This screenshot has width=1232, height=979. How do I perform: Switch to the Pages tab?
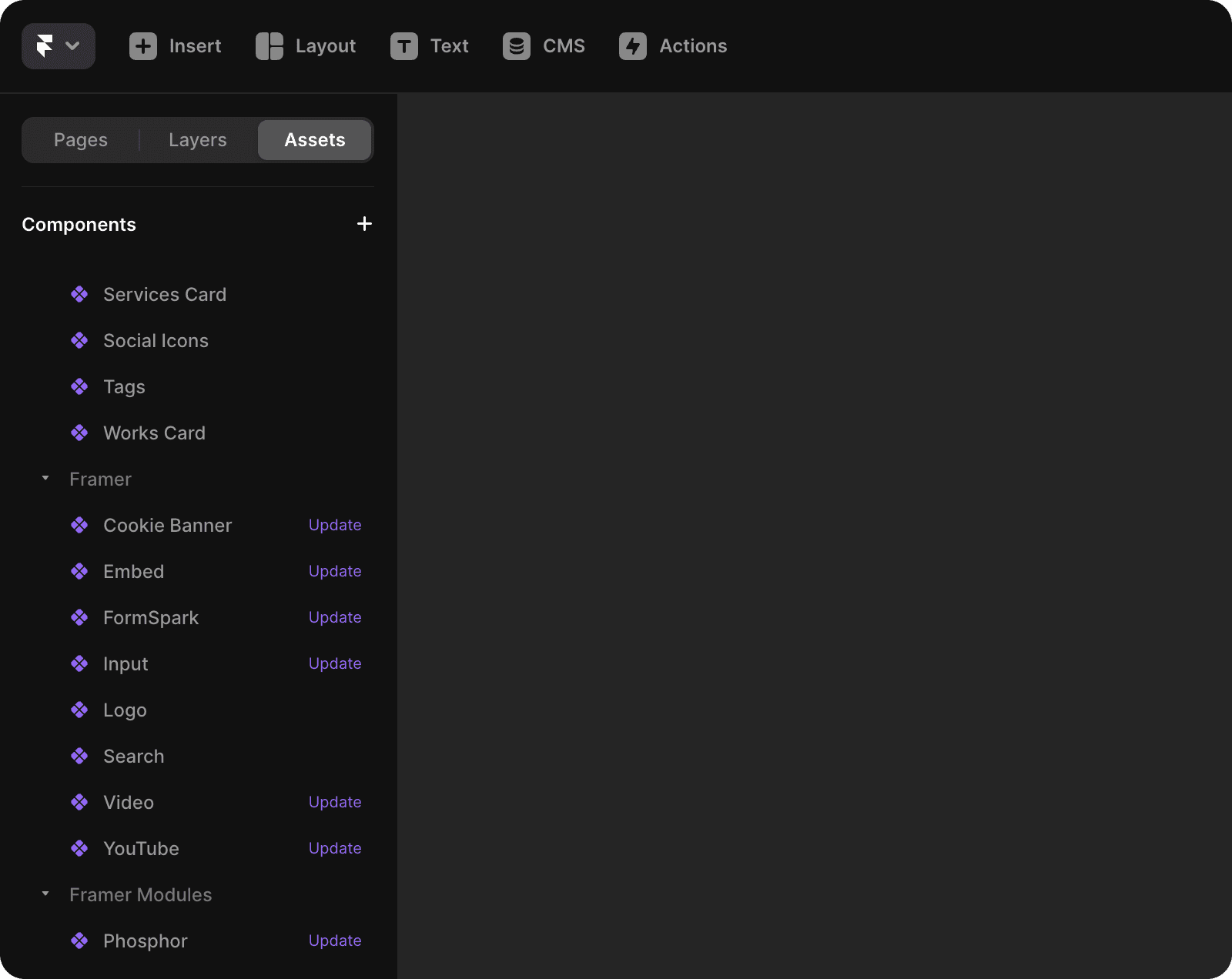point(81,140)
